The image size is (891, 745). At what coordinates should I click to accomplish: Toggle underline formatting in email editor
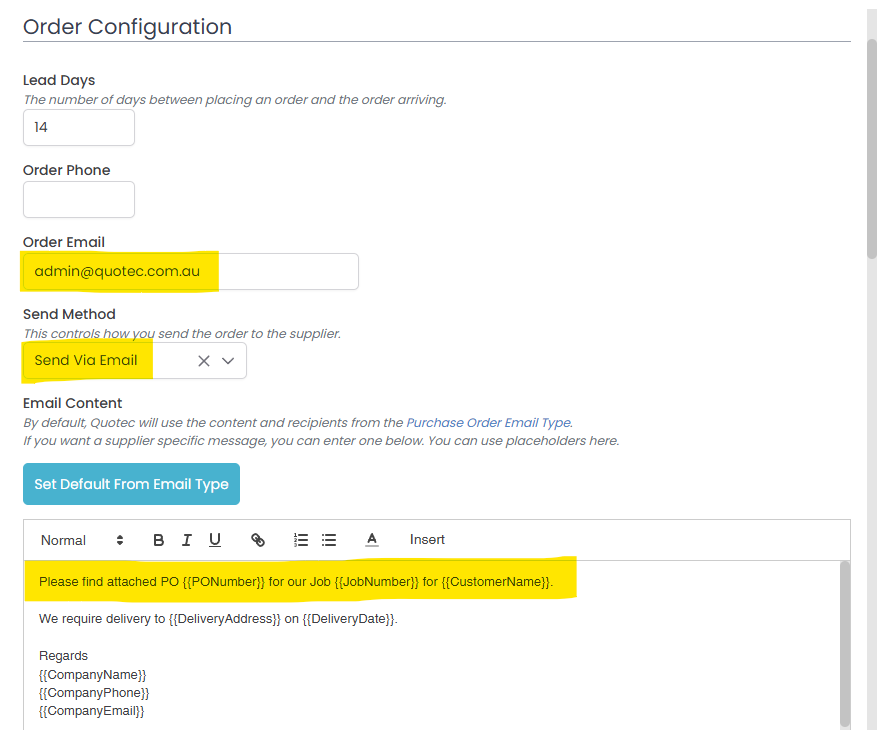[215, 540]
